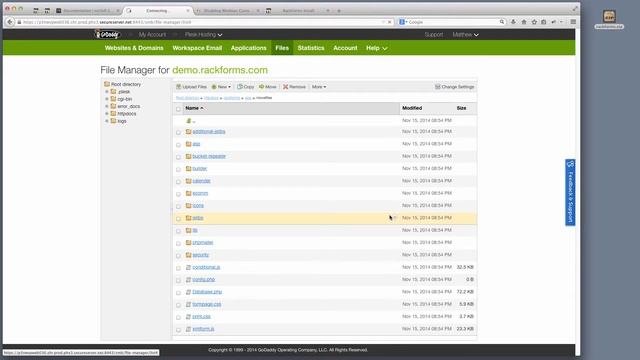This screenshot has width=640, height=360.
Task: Click the Database.php file icon
Action: point(189,292)
